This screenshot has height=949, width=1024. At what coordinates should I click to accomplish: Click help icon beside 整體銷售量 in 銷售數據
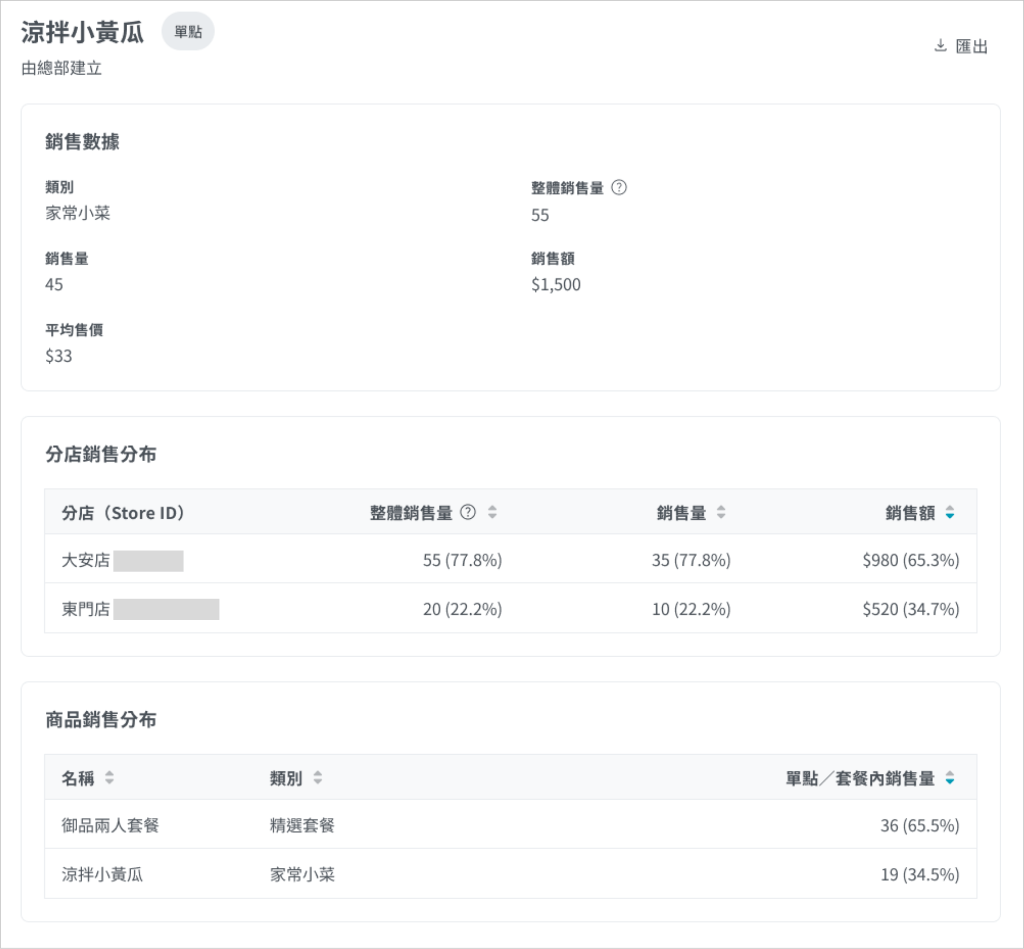point(618,187)
